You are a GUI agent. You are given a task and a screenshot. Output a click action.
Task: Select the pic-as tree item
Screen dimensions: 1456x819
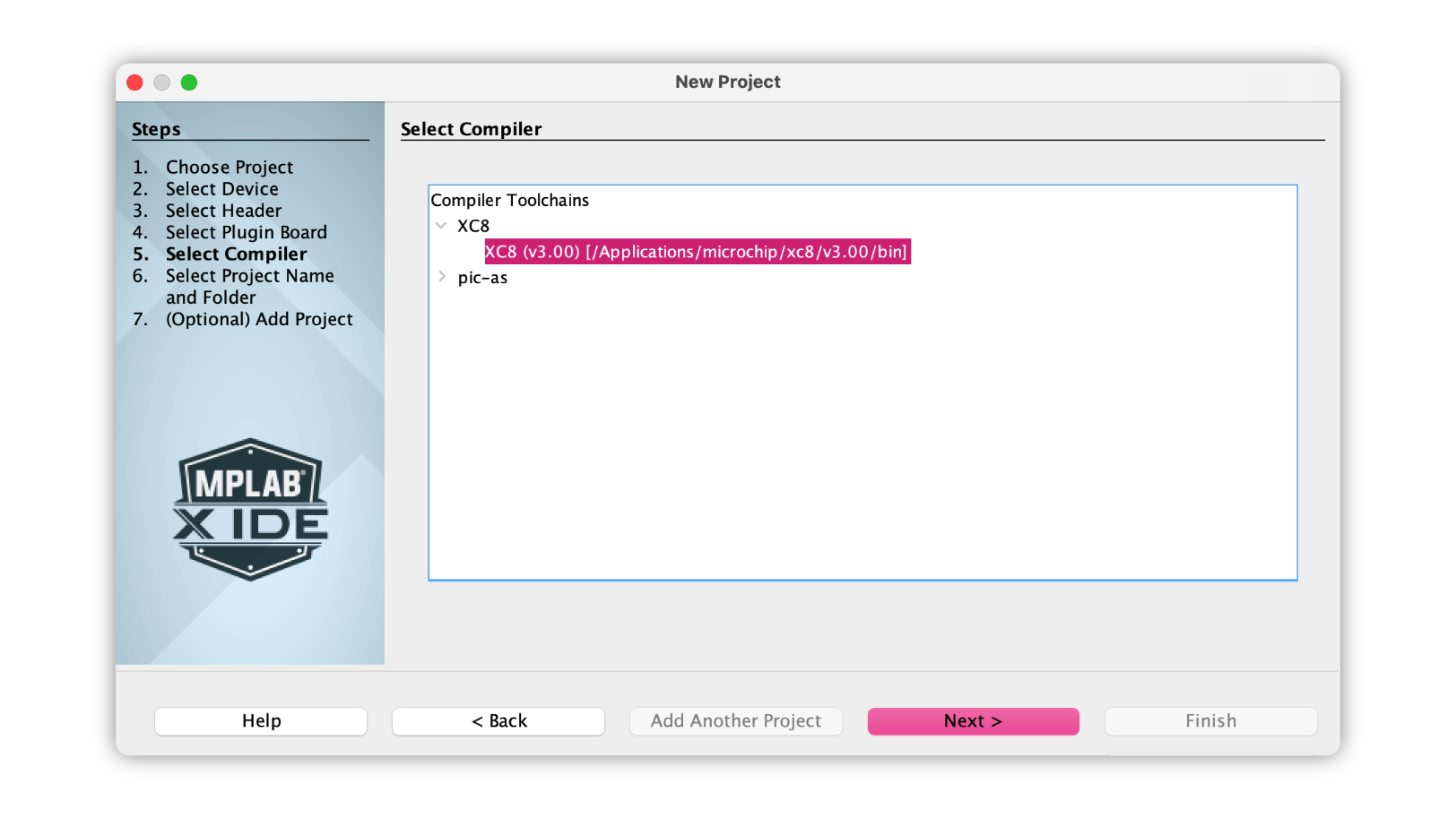(482, 278)
